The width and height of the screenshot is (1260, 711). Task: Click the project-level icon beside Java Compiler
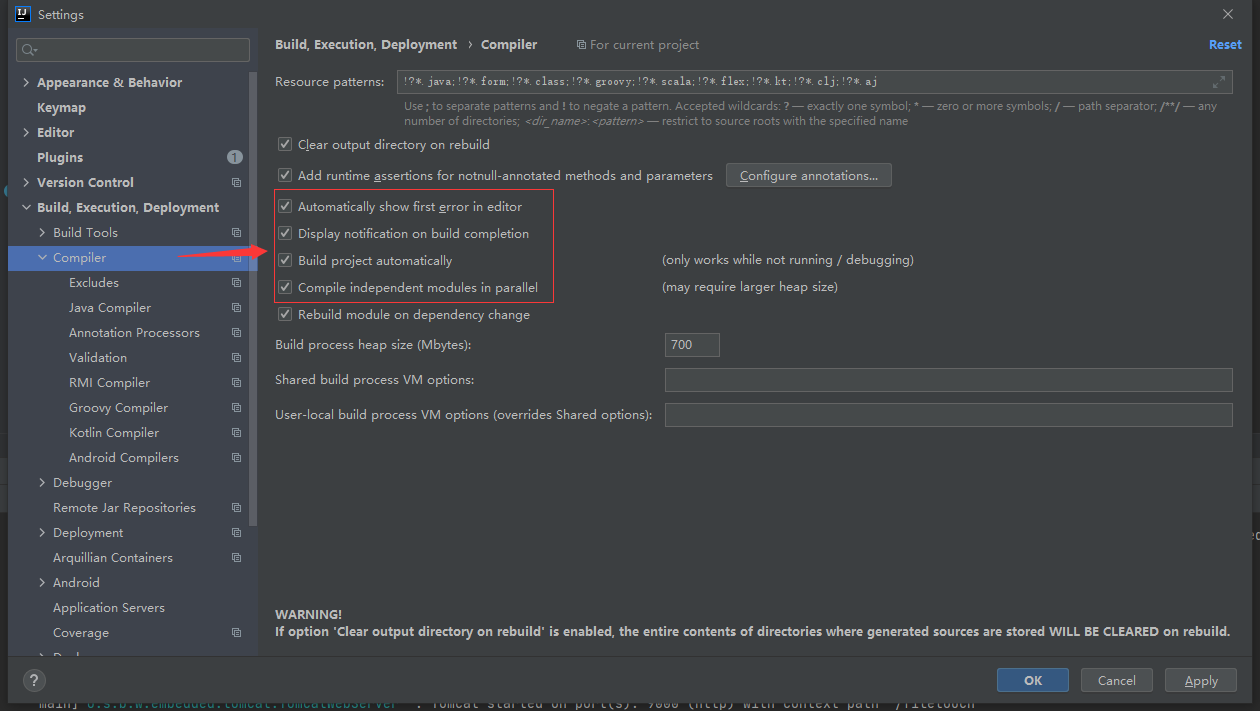point(236,308)
